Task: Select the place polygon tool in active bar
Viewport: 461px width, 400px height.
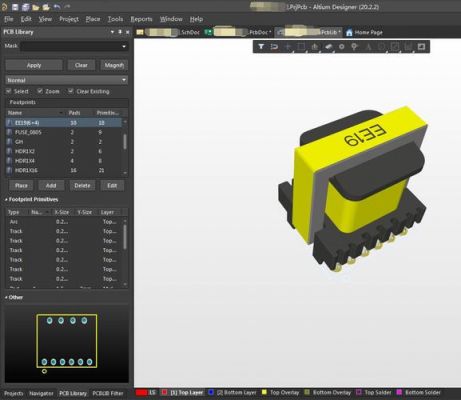Action: coord(382,47)
